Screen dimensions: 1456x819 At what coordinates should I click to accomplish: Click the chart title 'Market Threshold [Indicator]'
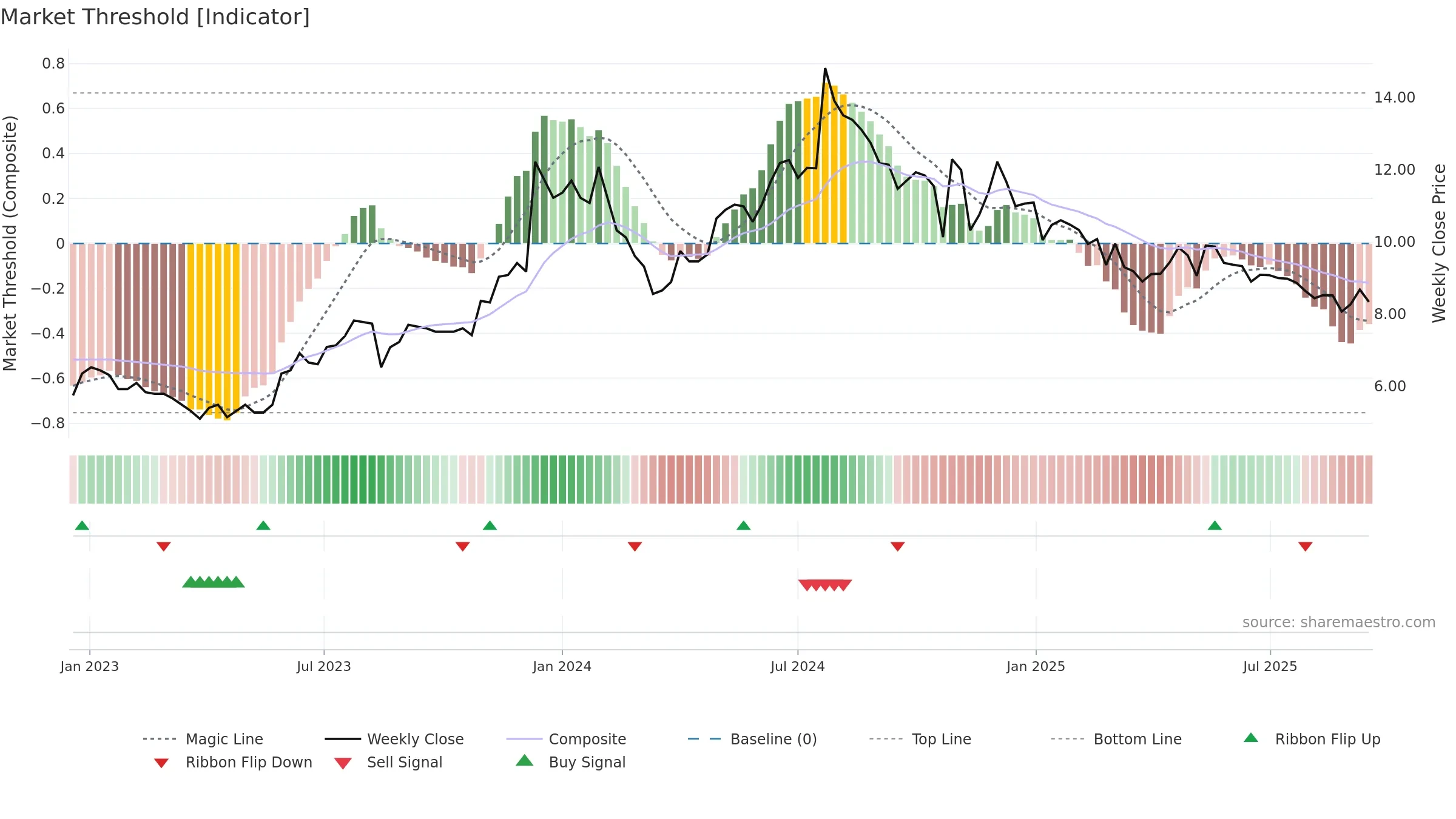(155, 17)
